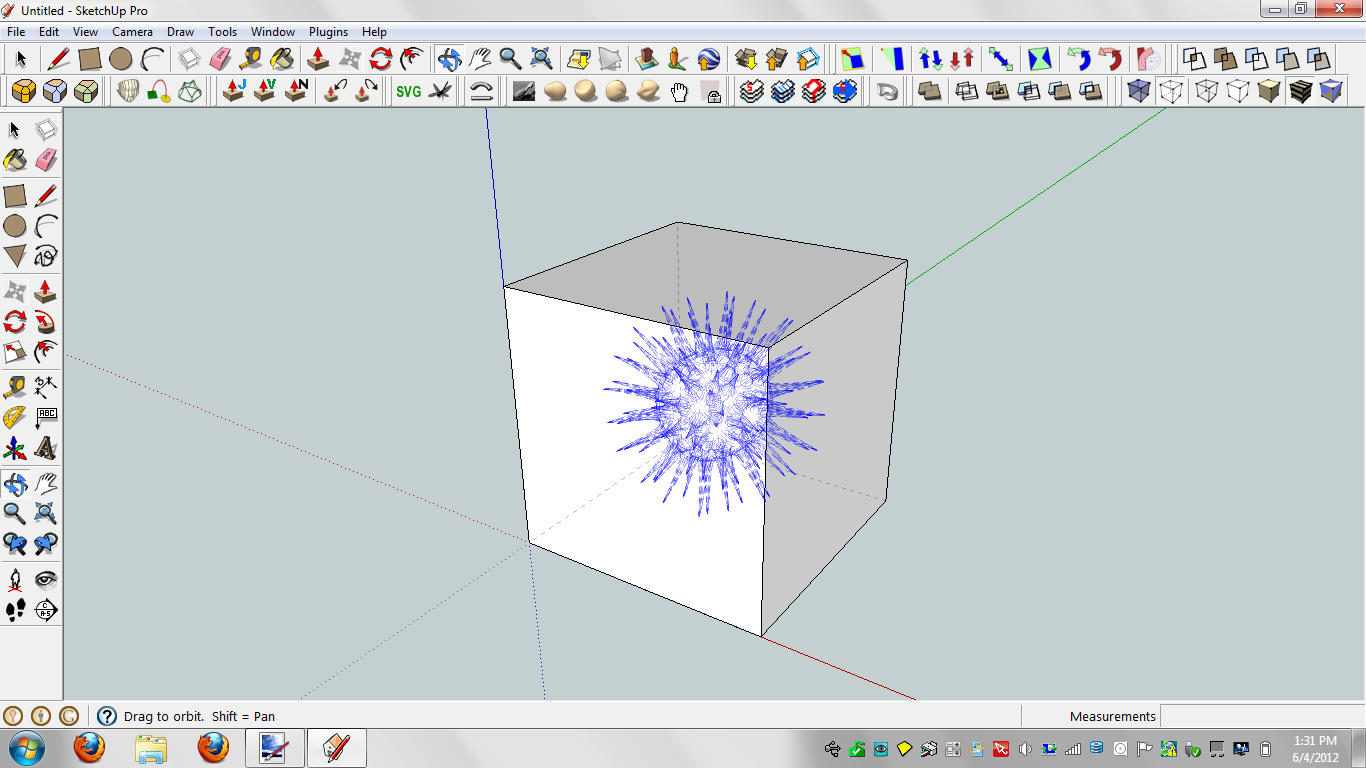The width and height of the screenshot is (1366, 768).
Task: Select the Freehand drawing tool
Action: [x=45, y=255]
